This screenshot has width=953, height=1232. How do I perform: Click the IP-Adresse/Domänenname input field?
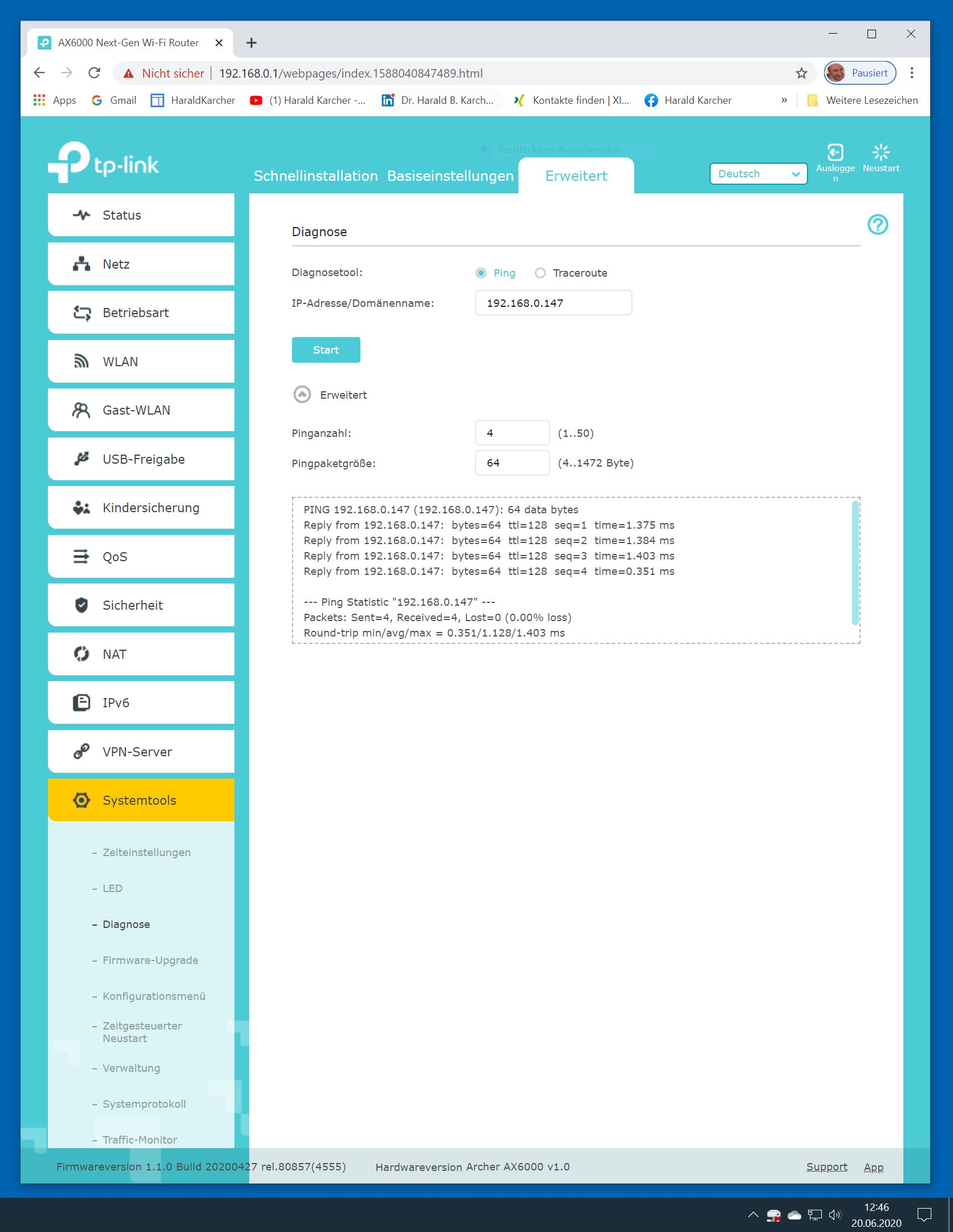pos(554,303)
